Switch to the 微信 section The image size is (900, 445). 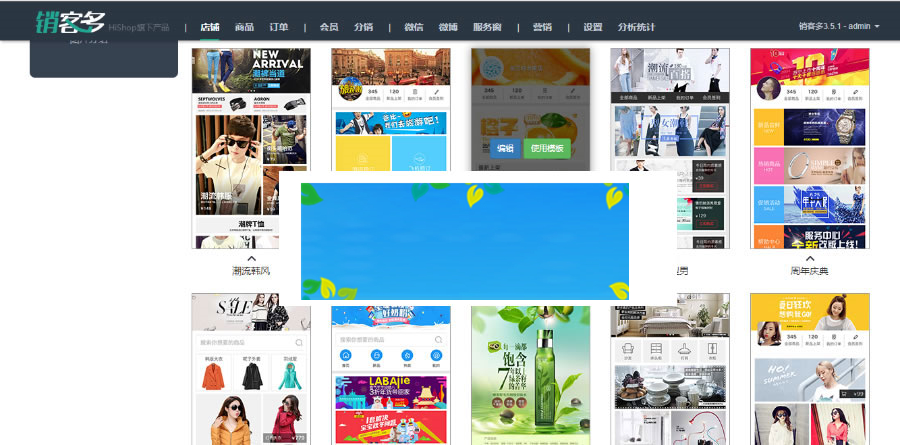pos(414,27)
